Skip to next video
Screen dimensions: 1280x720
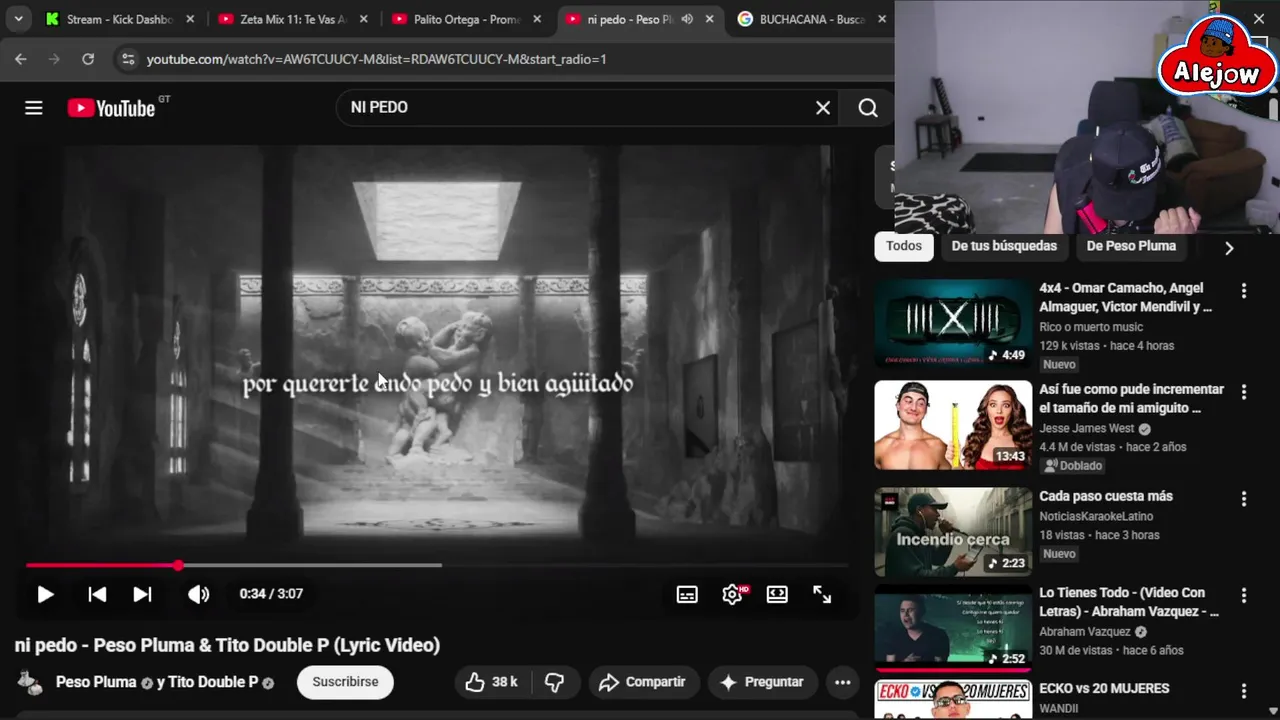point(143,594)
